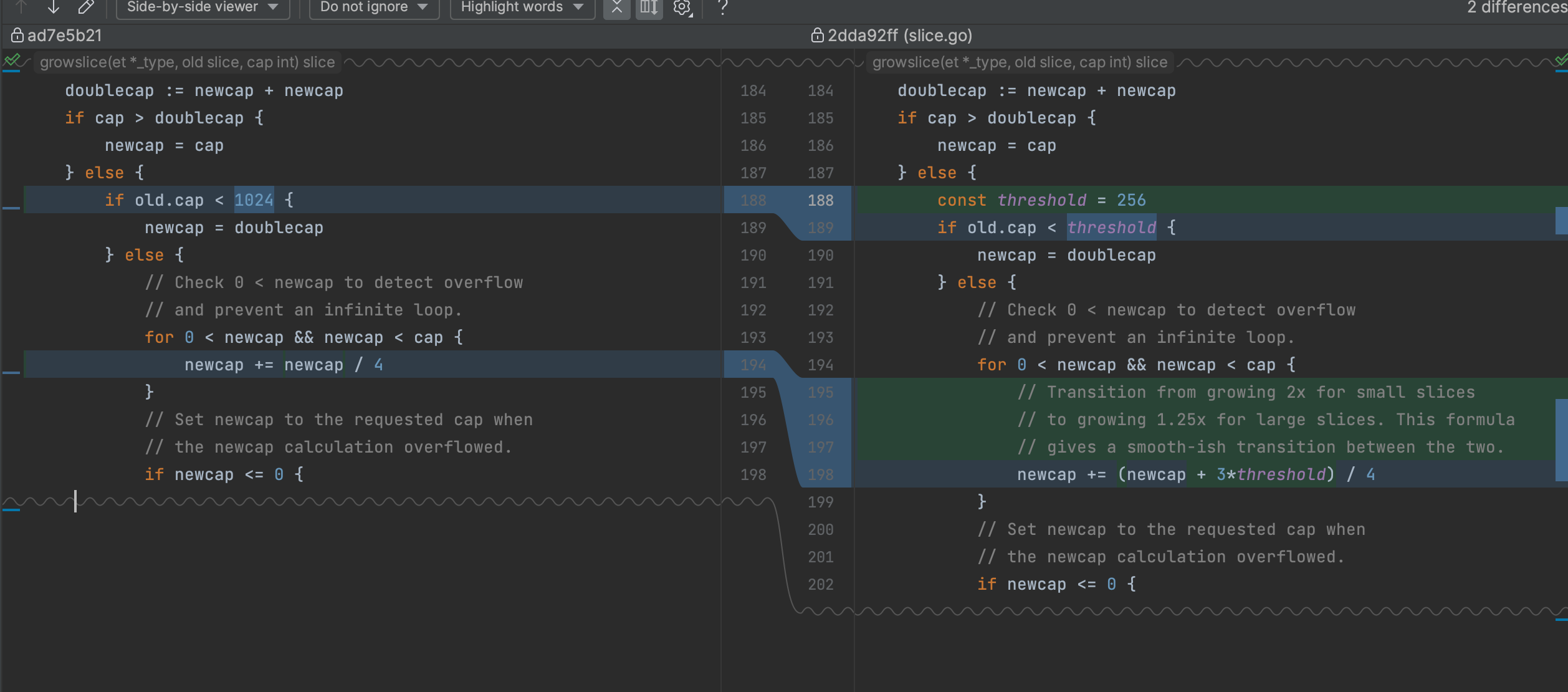Click left 'doublecap := newcap + newcap' line
The width and height of the screenshot is (1568, 692).
204,90
